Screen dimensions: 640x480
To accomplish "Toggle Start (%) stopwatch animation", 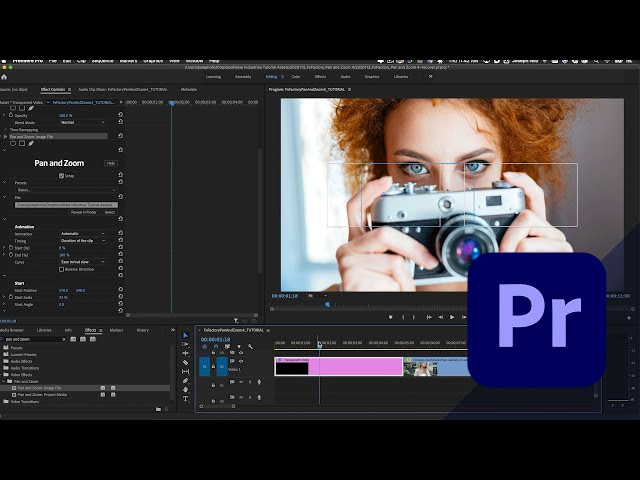I will click(11, 248).
